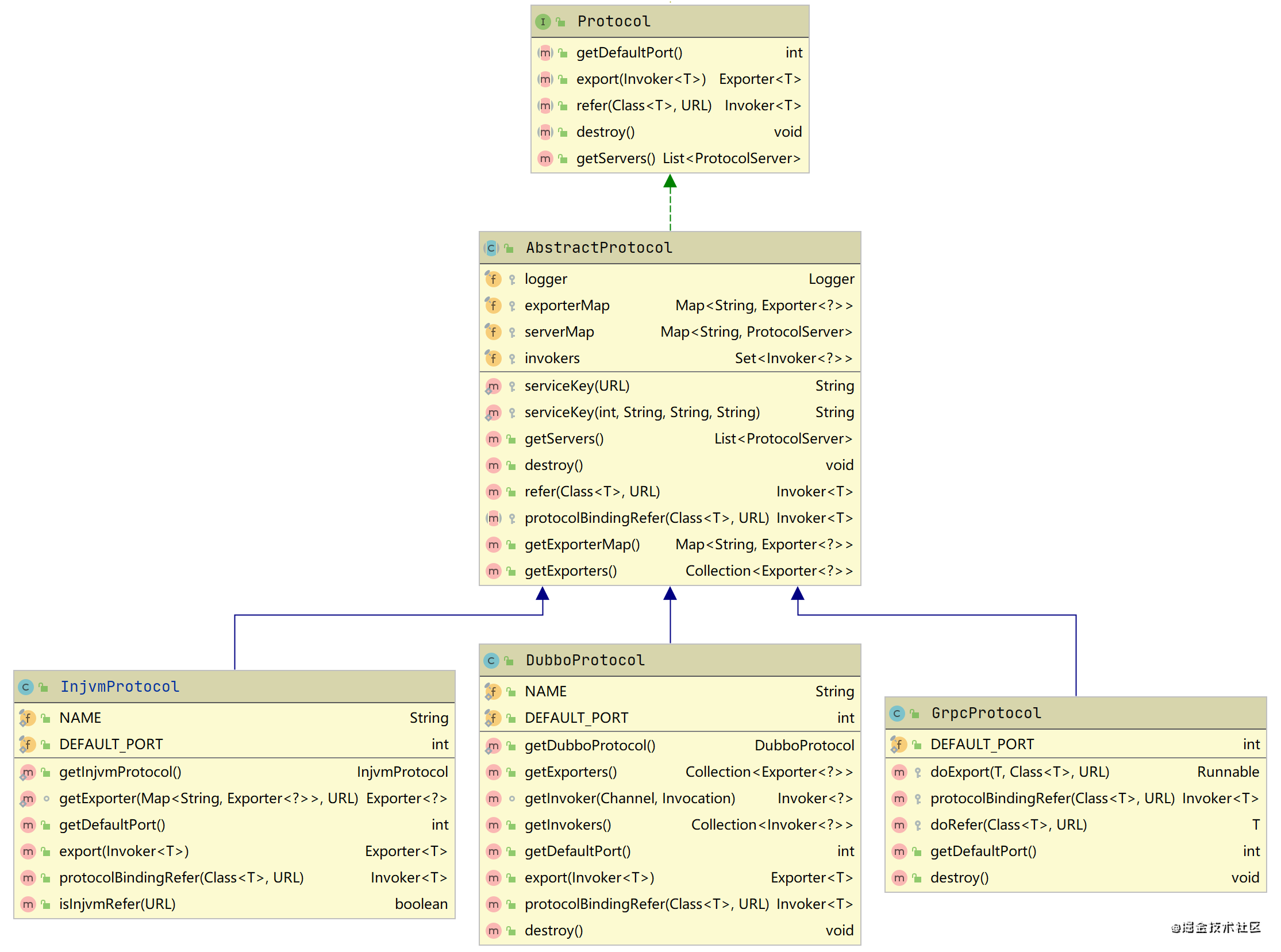Click the green arrowhead under Protocol

[670, 183]
